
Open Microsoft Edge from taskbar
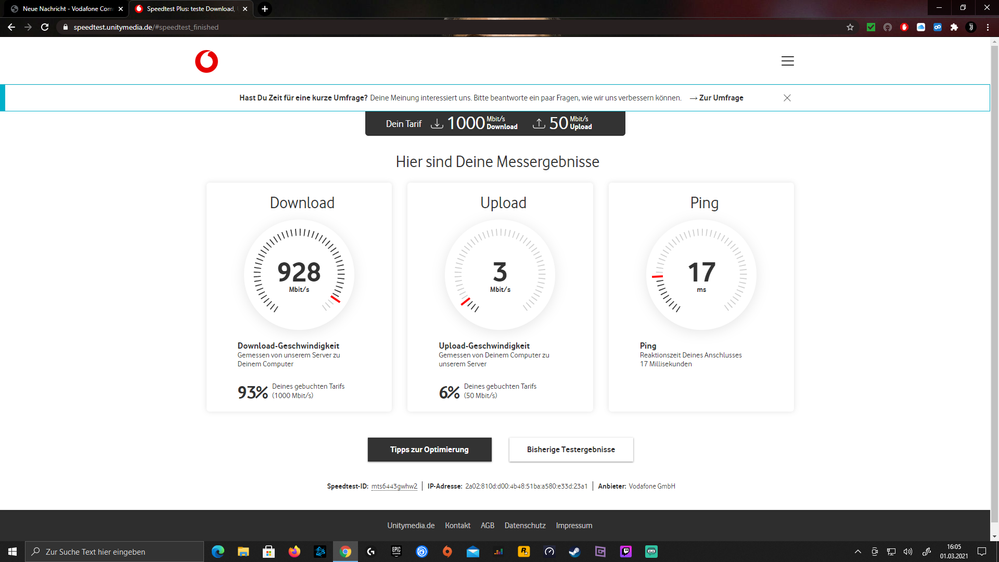218,552
